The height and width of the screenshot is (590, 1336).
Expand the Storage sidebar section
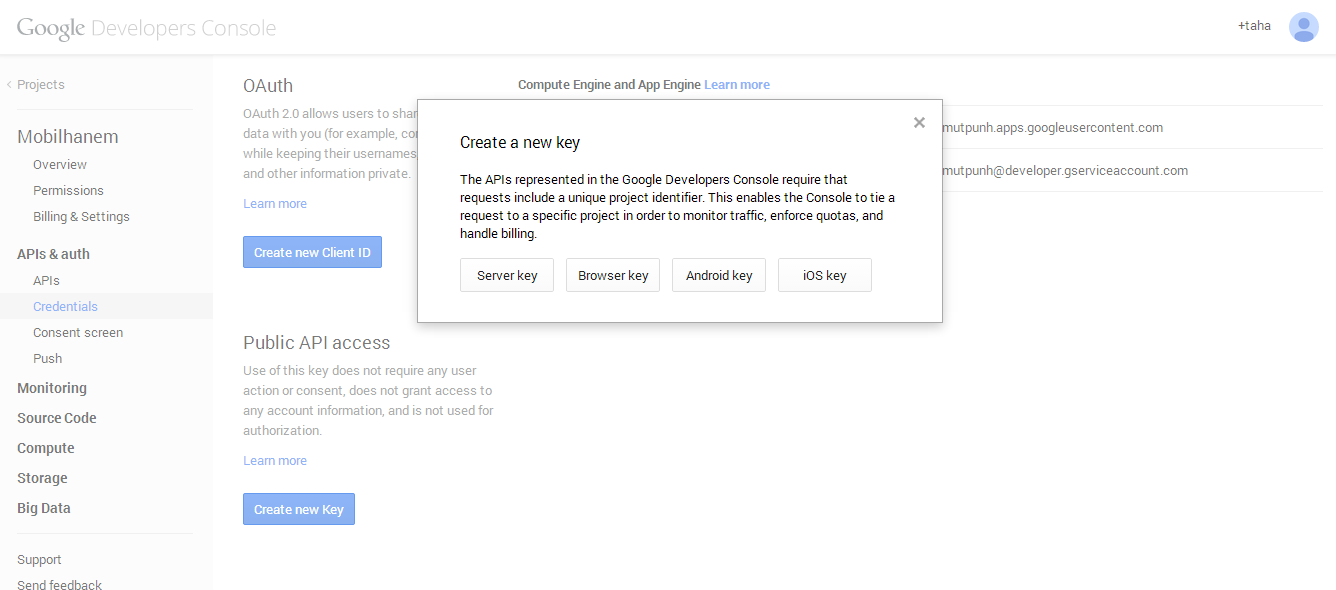[x=42, y=478]
